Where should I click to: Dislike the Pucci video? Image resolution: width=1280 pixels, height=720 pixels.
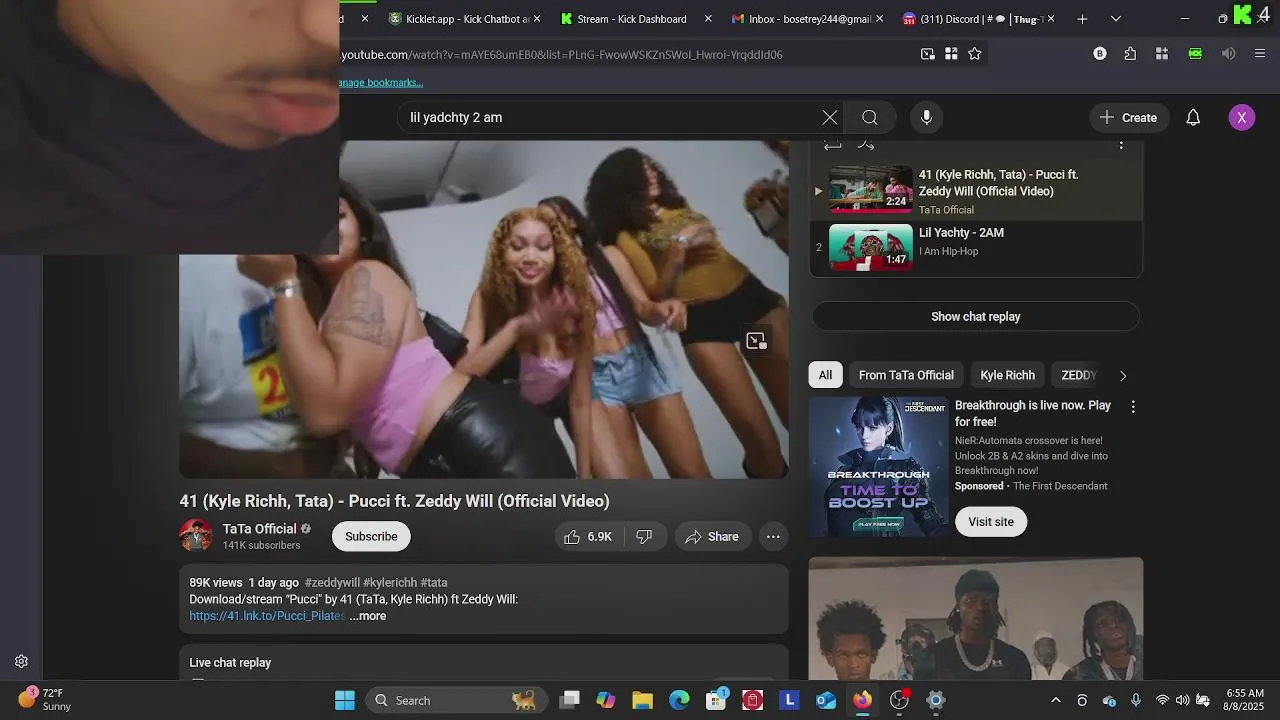(x=645, y=537)
